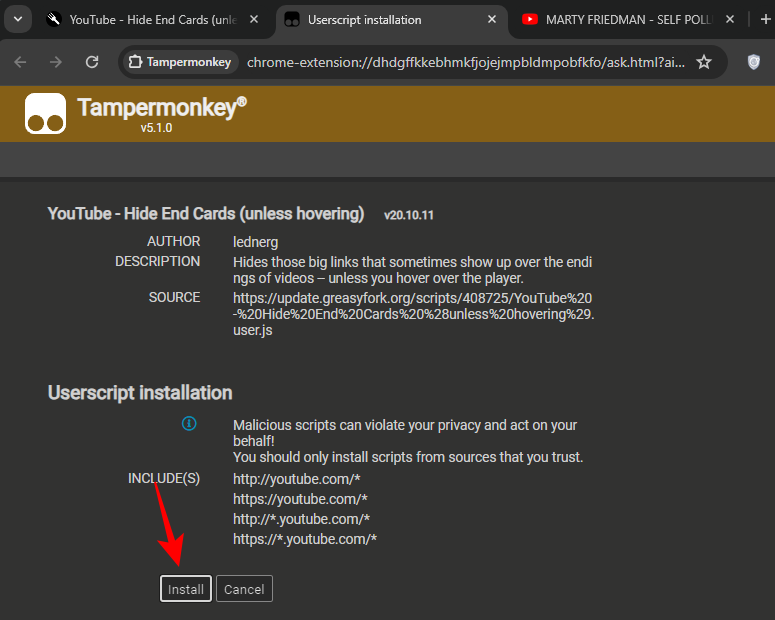775x620 pixels.
Task: Click the Tampermonkey version v5.1.0 label
Action: [156, 128]
